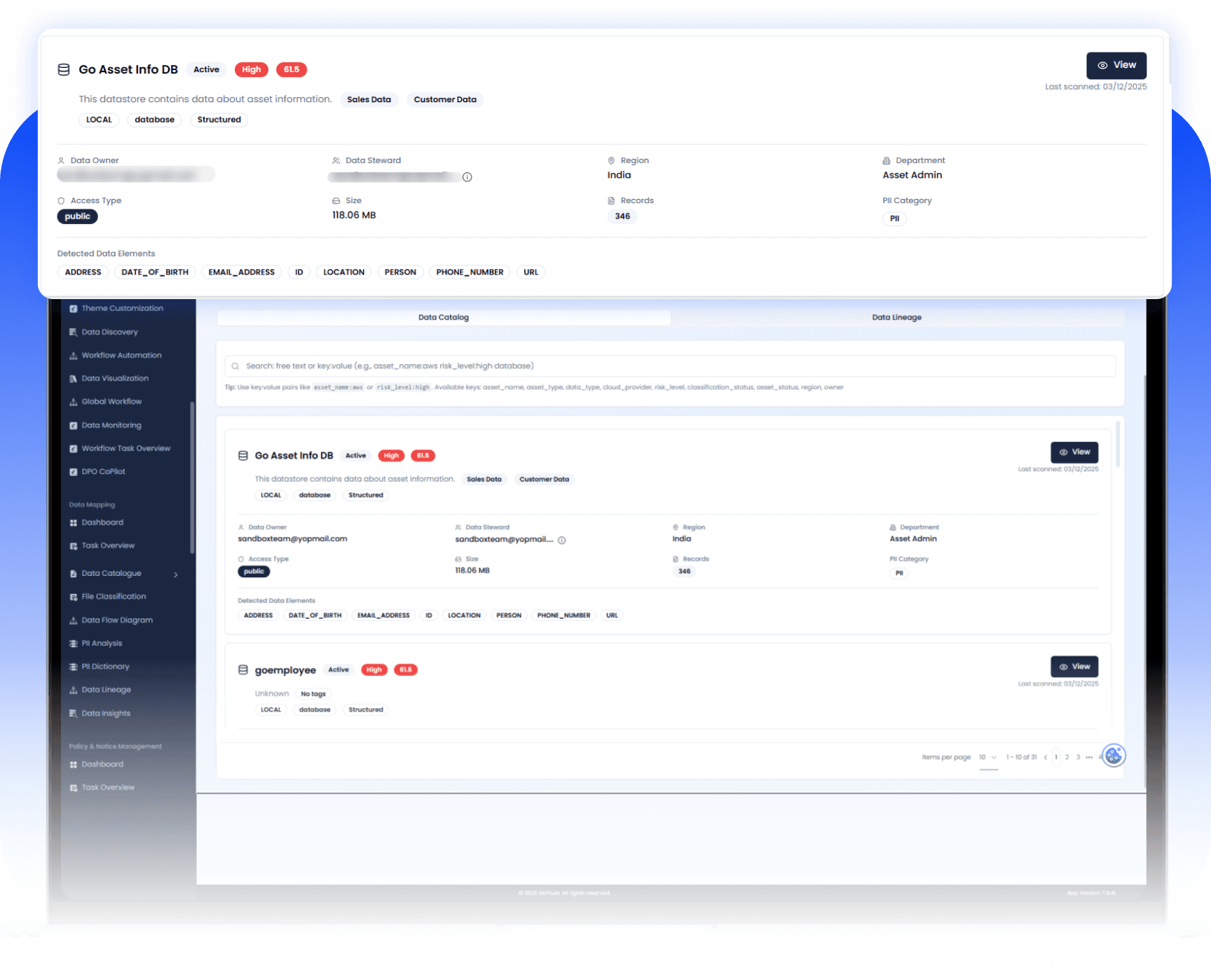Open Data Flow Diagram from its sidebar icon

[74, 621]
